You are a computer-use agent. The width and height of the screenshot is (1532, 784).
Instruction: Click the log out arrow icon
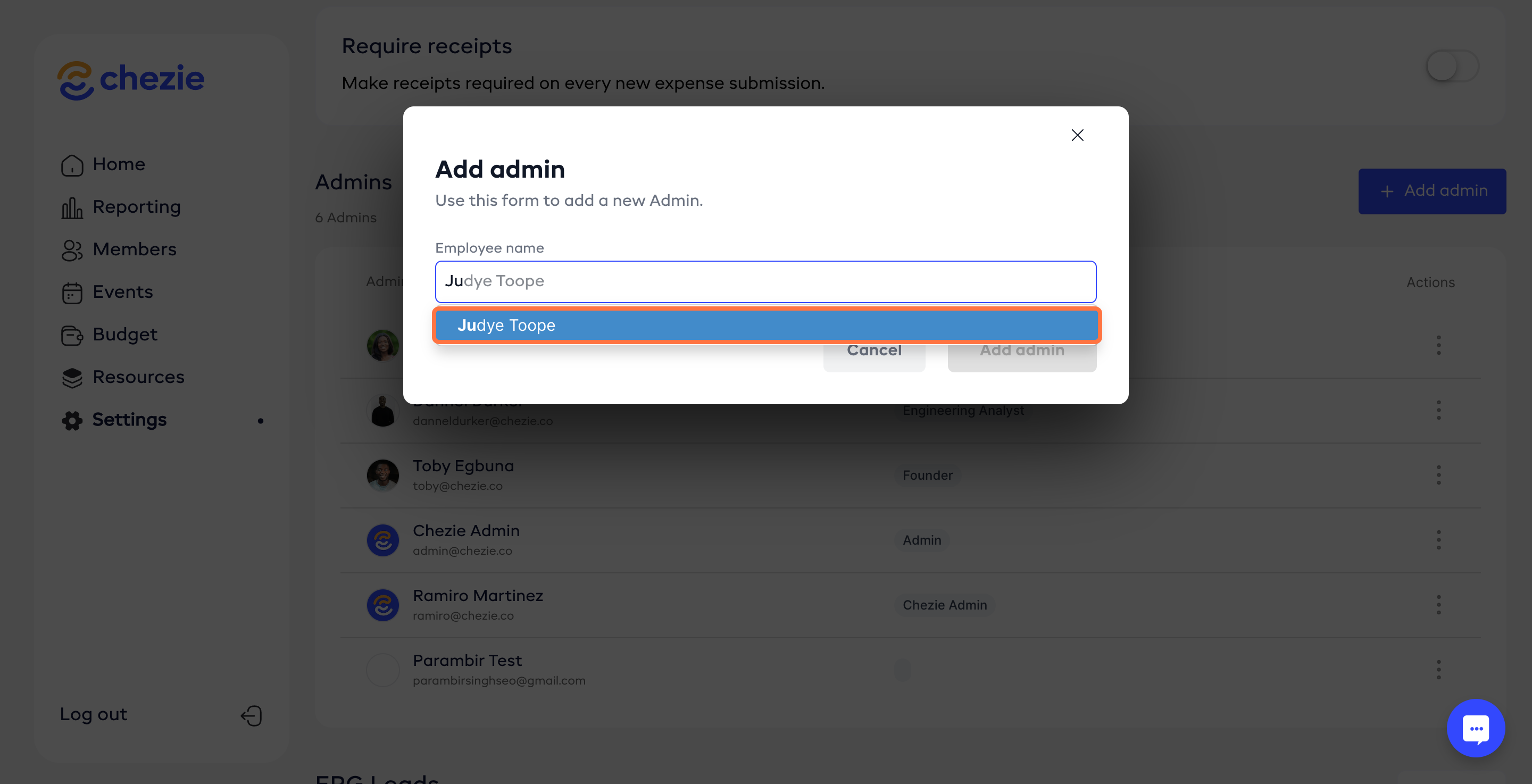(x=252, y=715)
